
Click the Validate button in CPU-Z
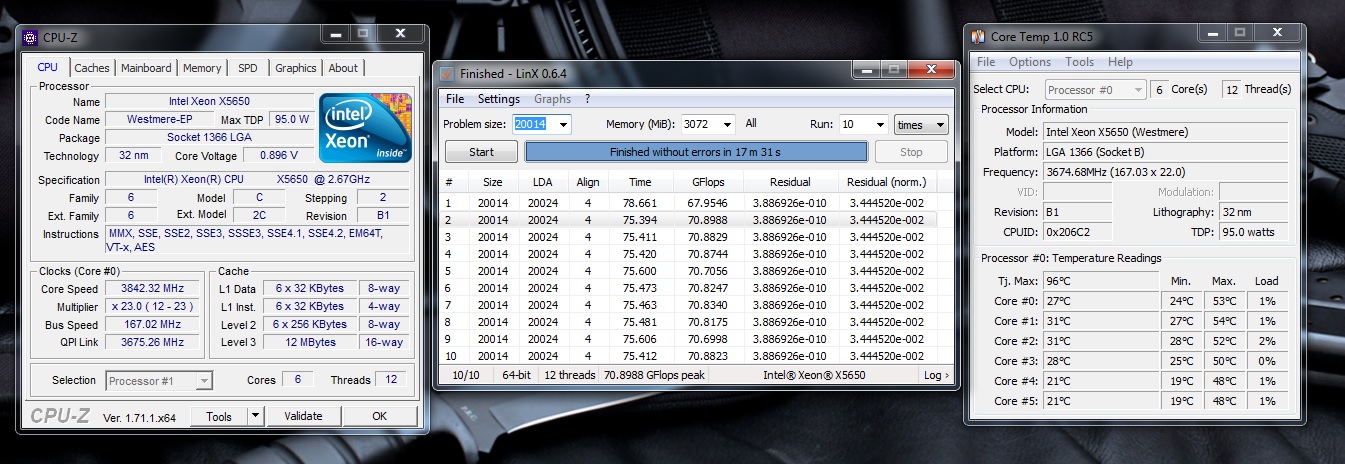click(303, 416)
